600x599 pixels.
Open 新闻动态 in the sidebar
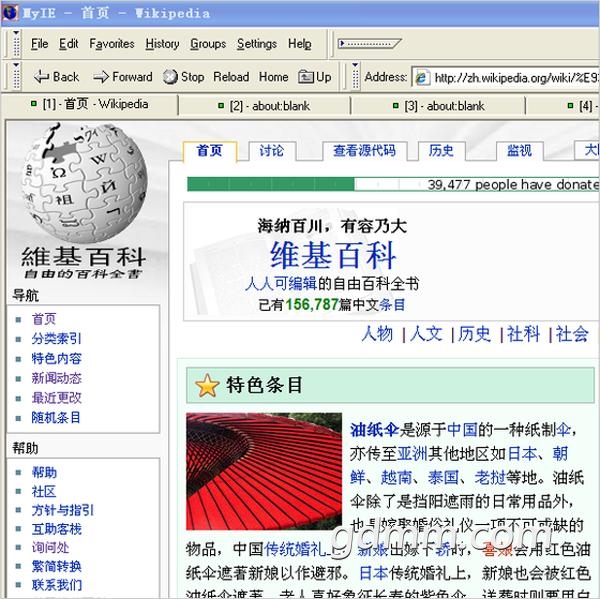click(57, 378)
